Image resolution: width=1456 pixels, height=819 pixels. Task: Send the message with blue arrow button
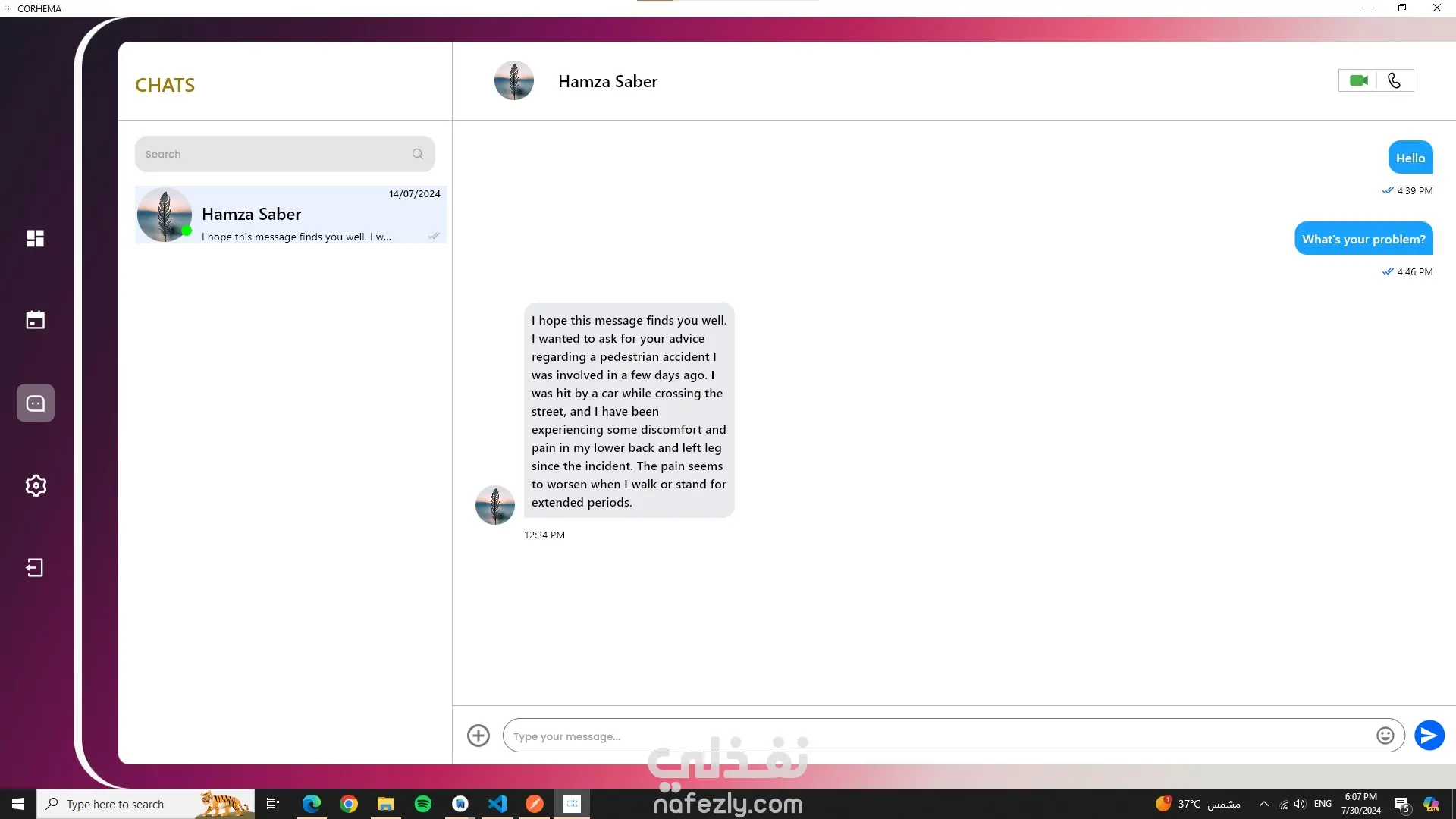(x=1429, y=736)
